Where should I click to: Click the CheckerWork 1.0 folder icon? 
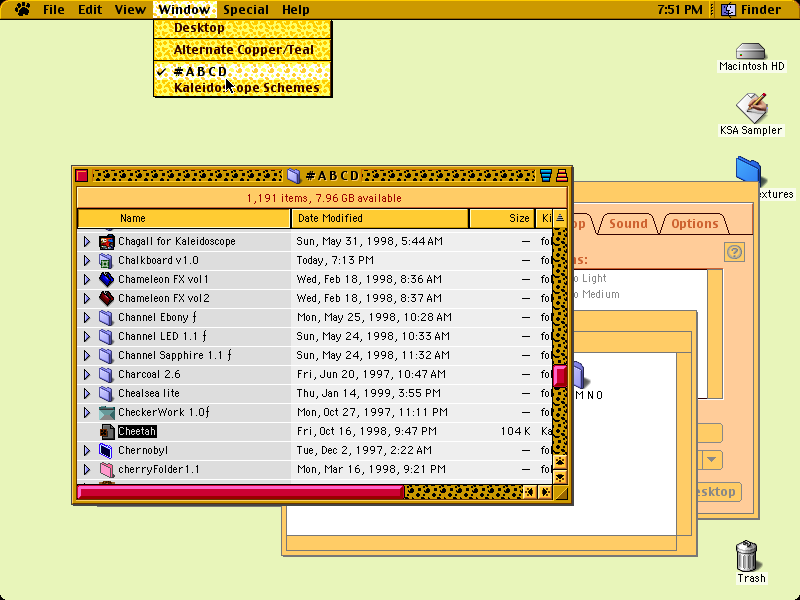coord(106,412)
